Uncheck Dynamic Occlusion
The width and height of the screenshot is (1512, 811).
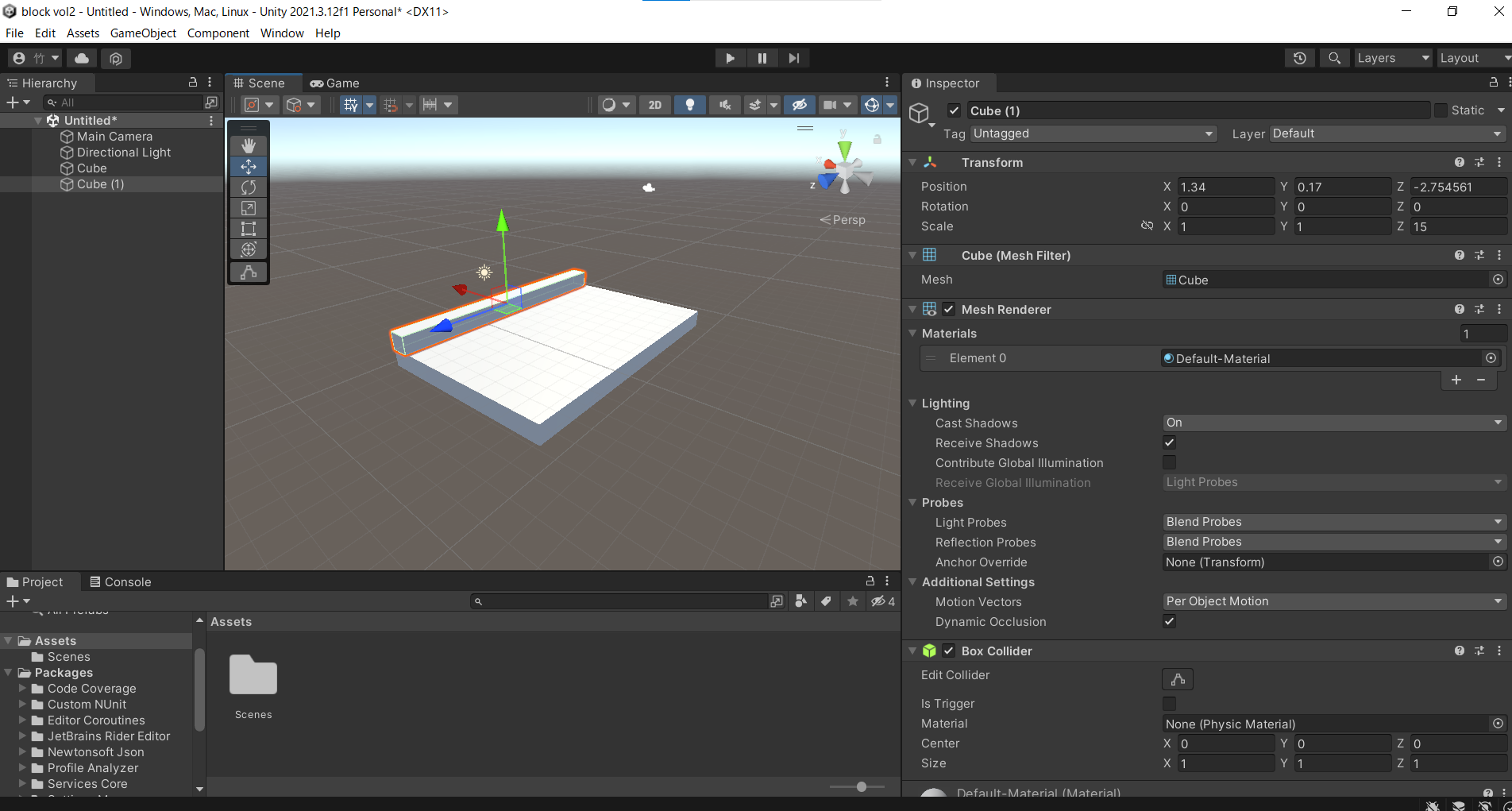point(1170,621)
